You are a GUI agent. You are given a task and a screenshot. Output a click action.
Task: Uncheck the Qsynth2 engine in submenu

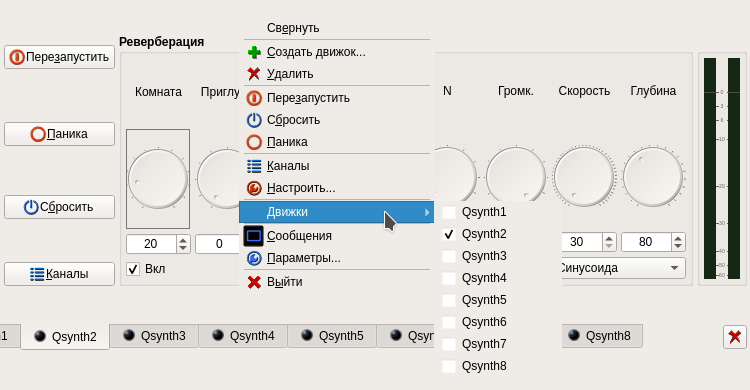coord(449,234)
